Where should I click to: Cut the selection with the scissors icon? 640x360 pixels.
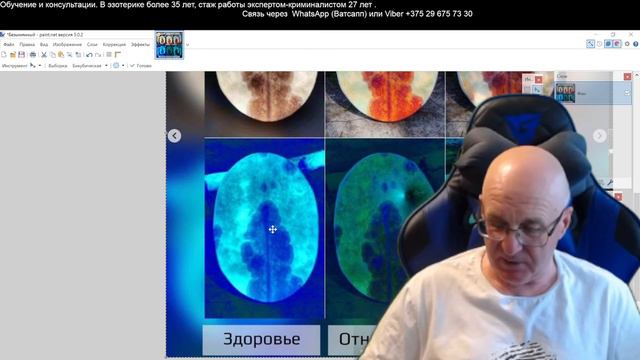[x=44, y=54]
